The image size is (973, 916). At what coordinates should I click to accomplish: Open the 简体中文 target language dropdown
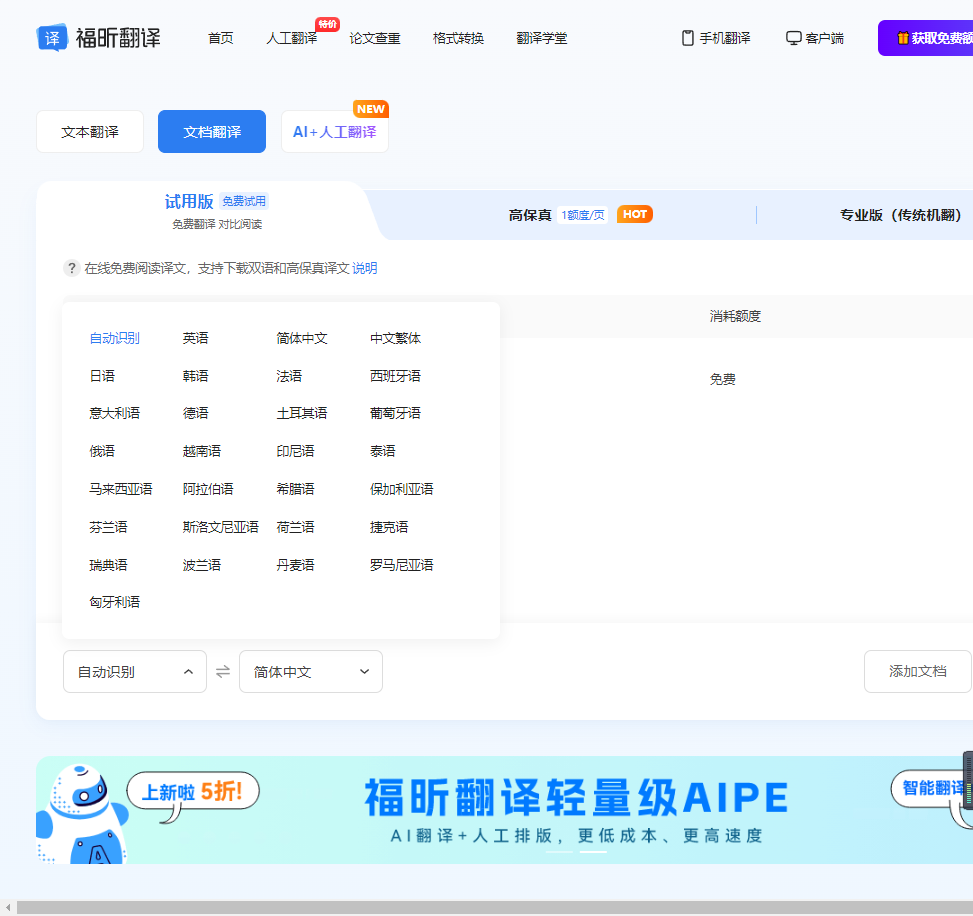pos(311,671)
